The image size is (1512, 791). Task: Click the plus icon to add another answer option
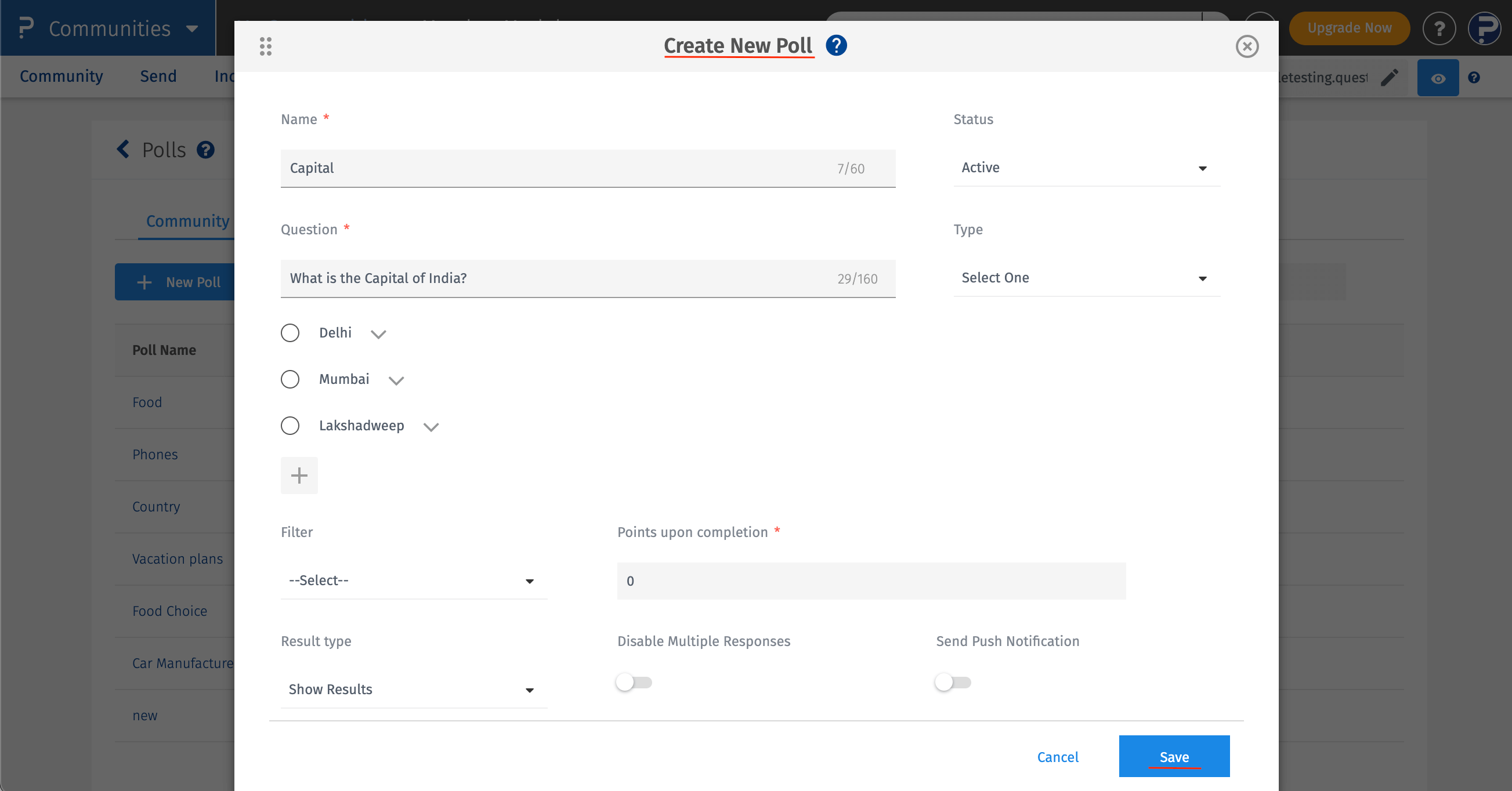299,475
